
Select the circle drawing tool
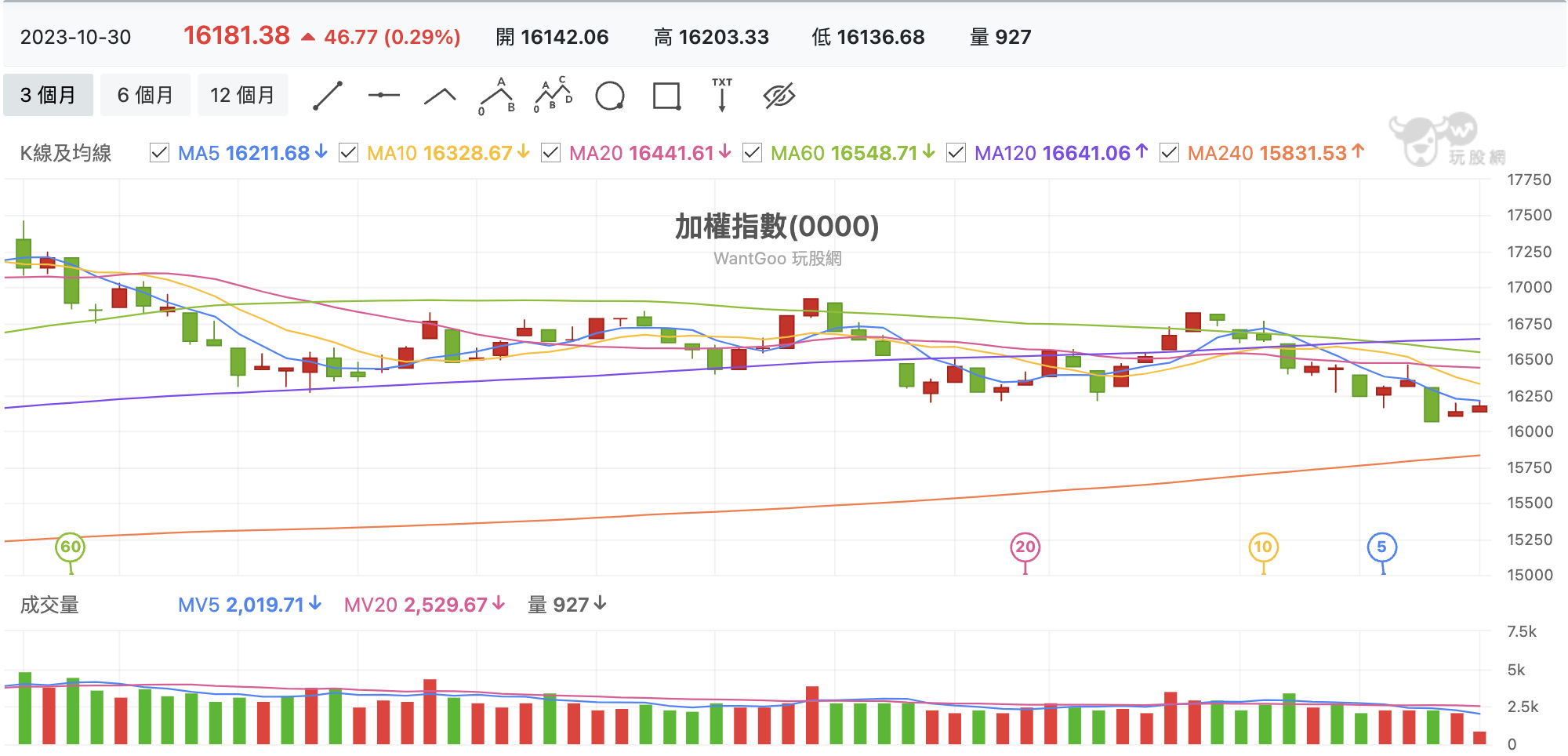pyautogui.click(x=610, y=96)
